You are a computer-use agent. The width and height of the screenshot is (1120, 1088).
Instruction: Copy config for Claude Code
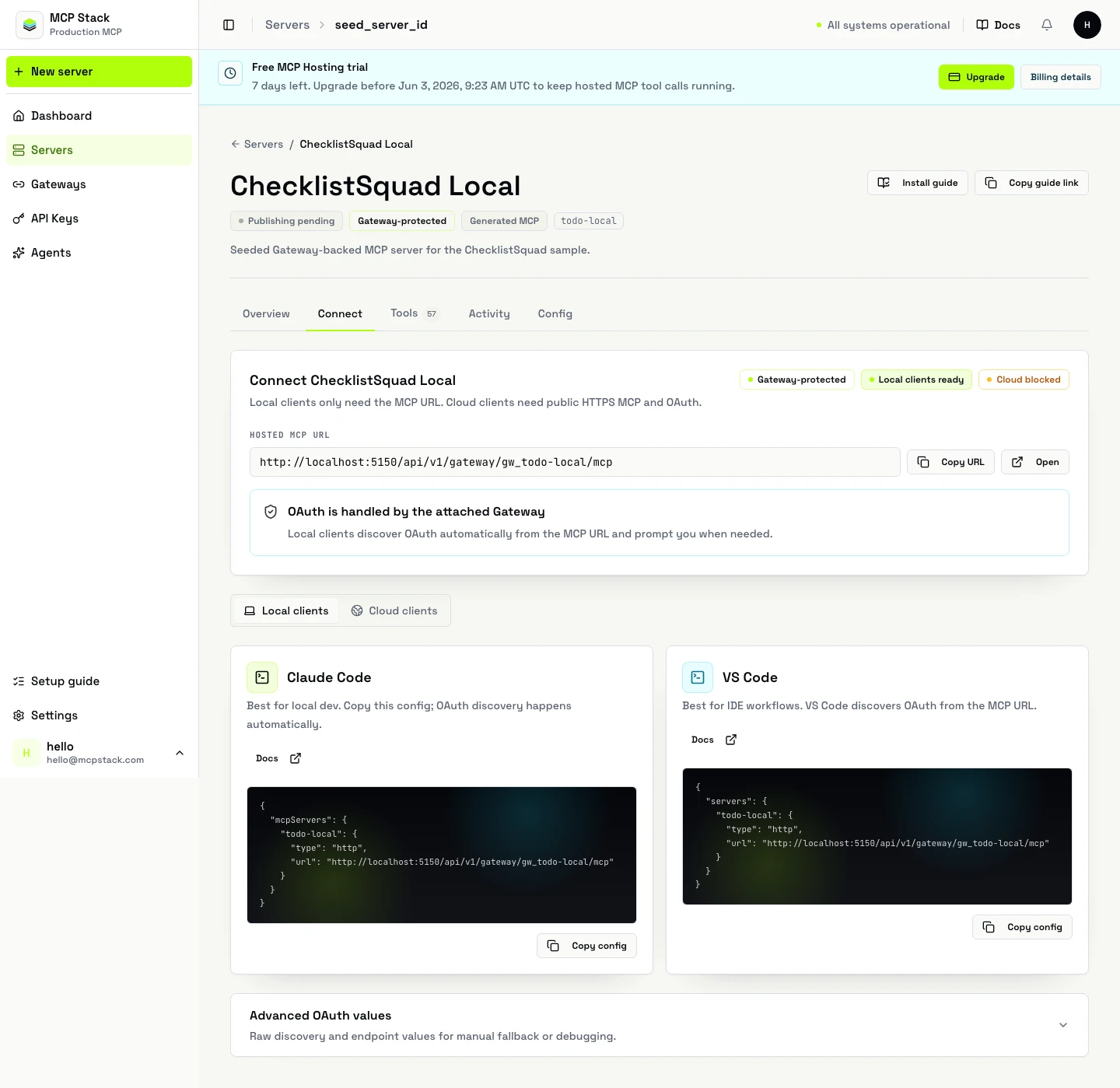(586, 946)
